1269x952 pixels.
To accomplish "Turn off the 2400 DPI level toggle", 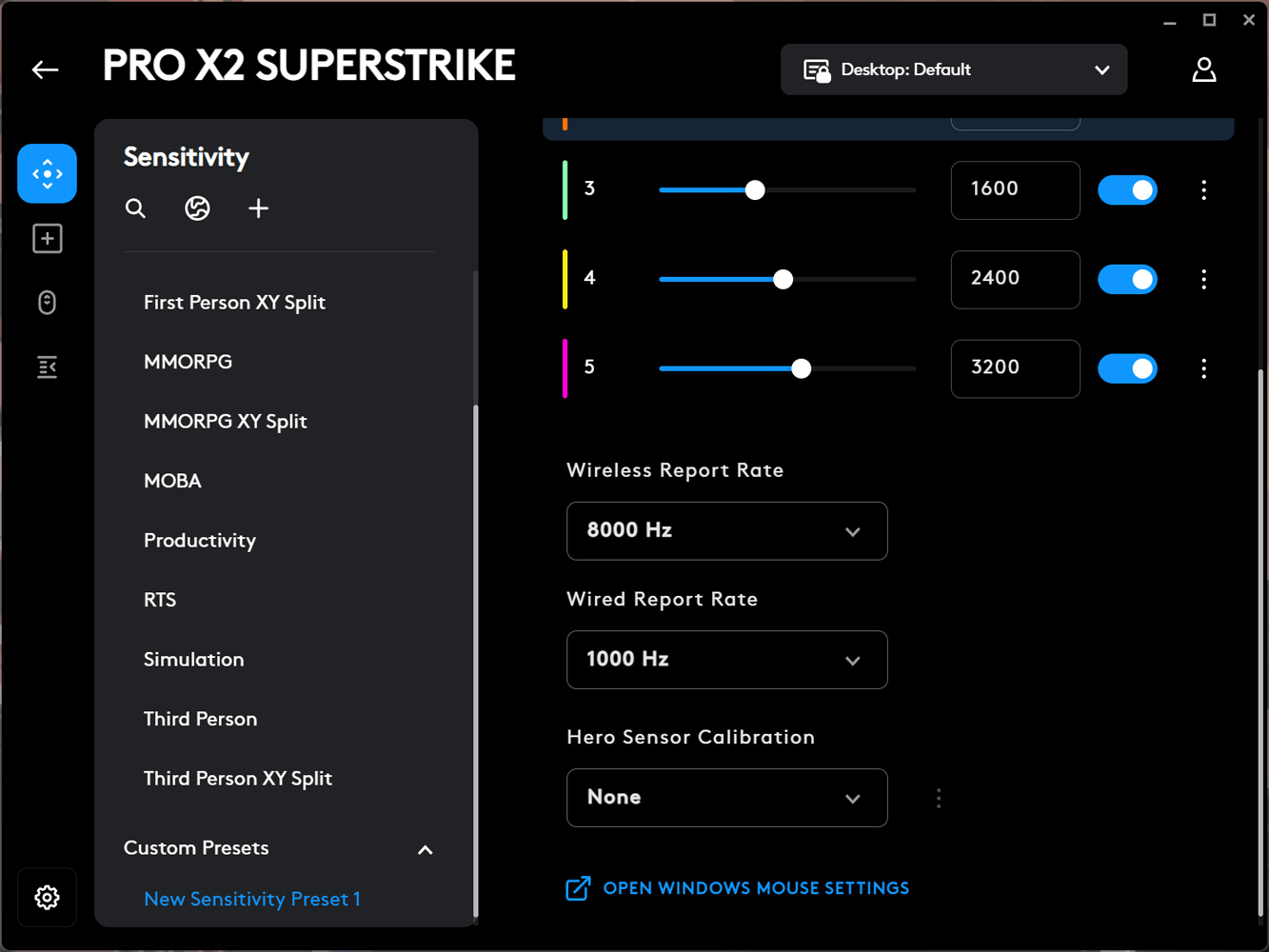I will click(x=1127, y=279).
